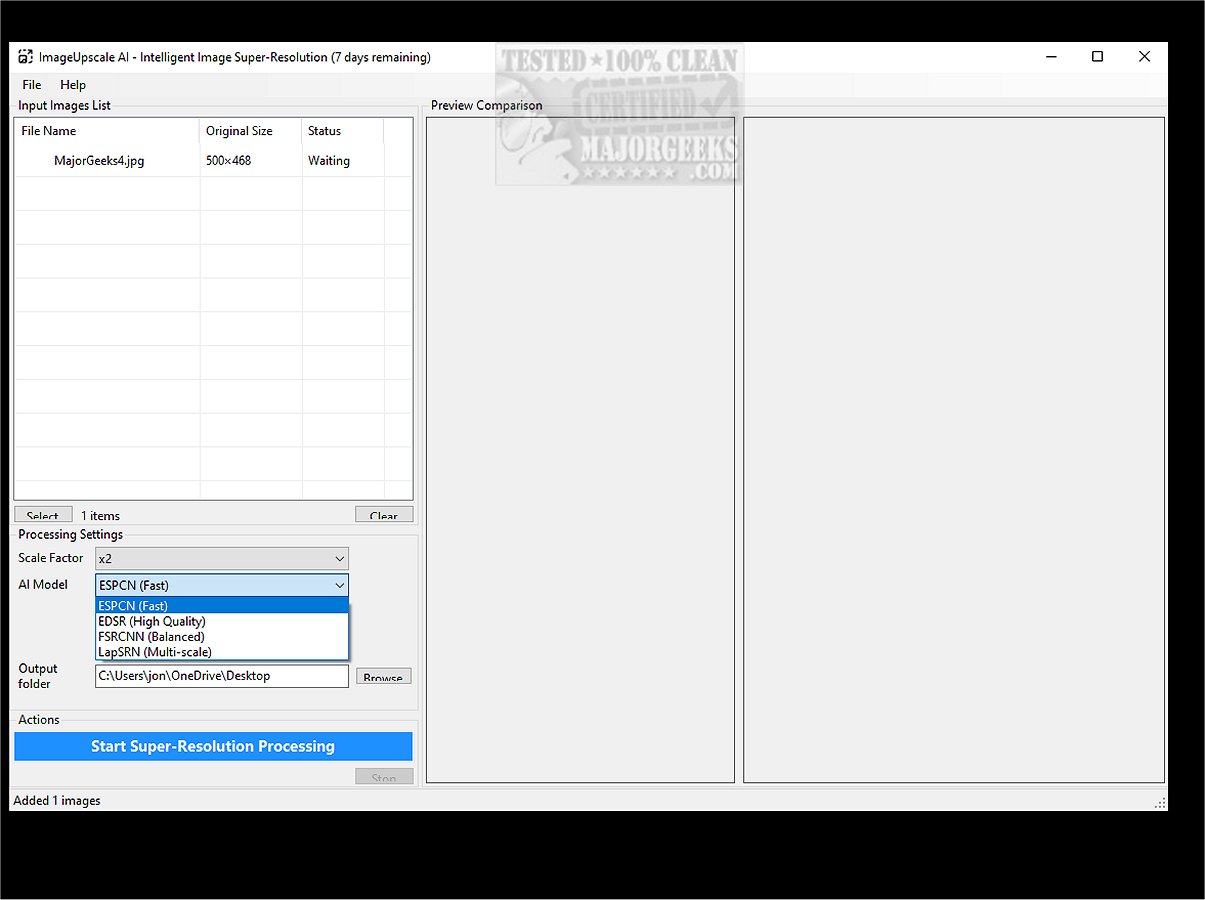Sort by Original Size column header
1205x900 pixels.
250,131
